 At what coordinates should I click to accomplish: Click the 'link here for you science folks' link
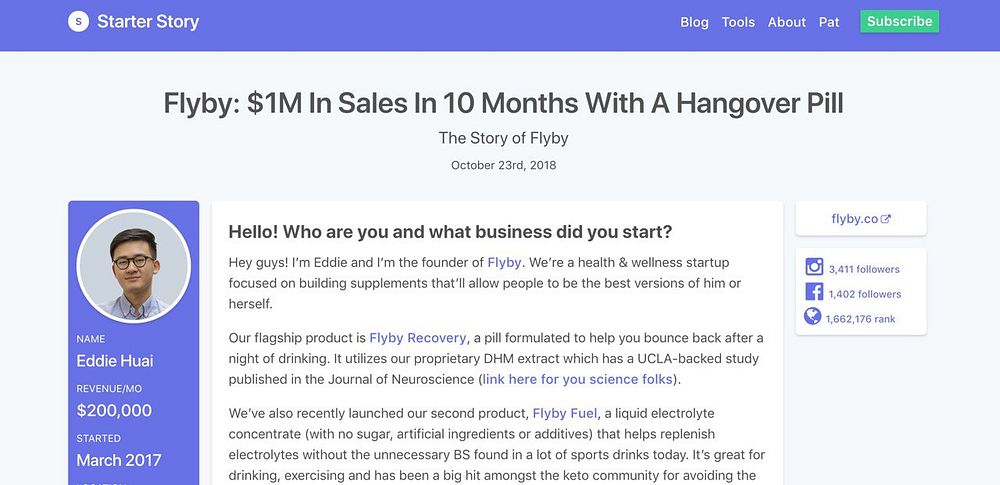tap(577, 379)
